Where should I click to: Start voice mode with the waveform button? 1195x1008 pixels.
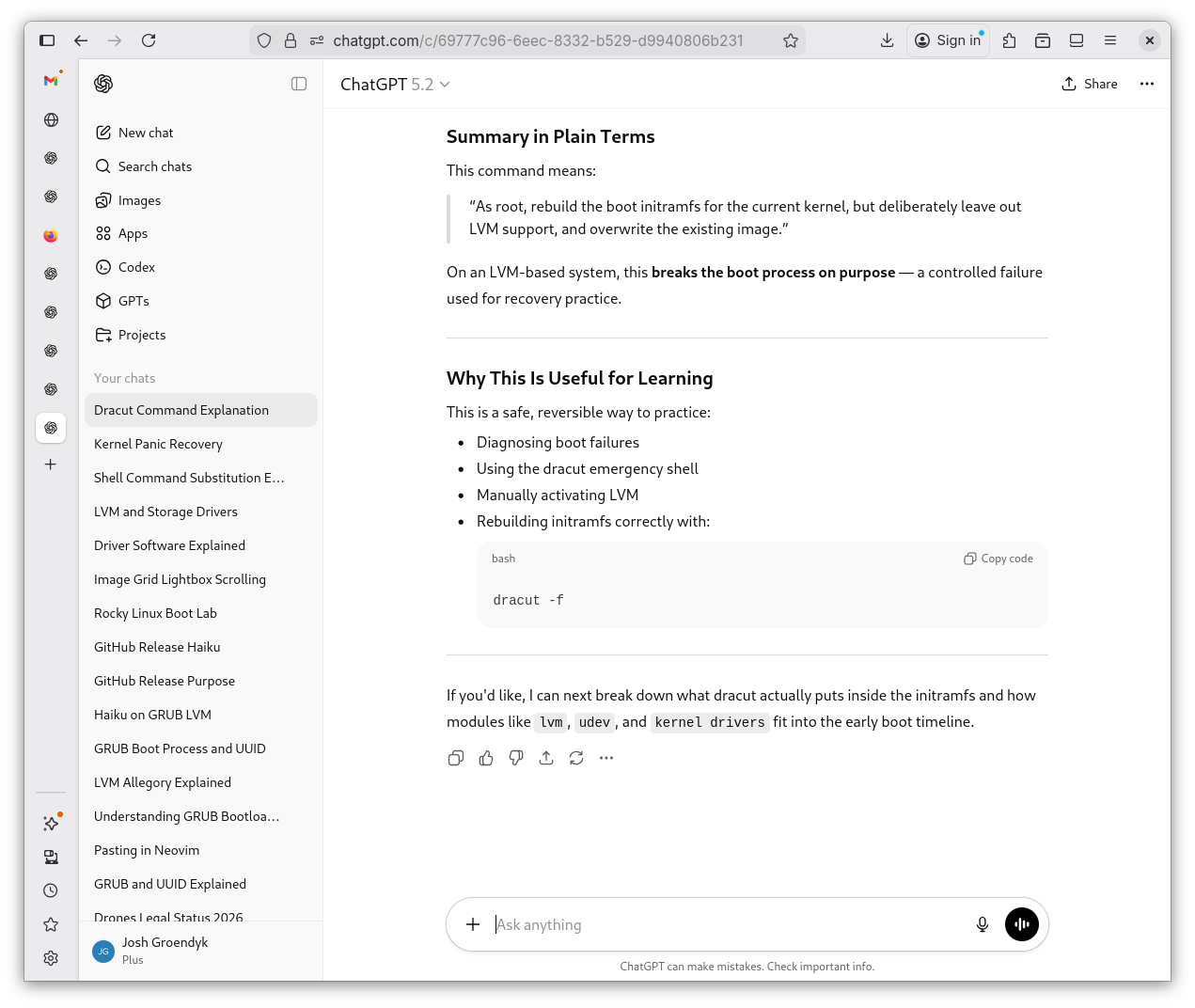click(x=1022, y=924)
